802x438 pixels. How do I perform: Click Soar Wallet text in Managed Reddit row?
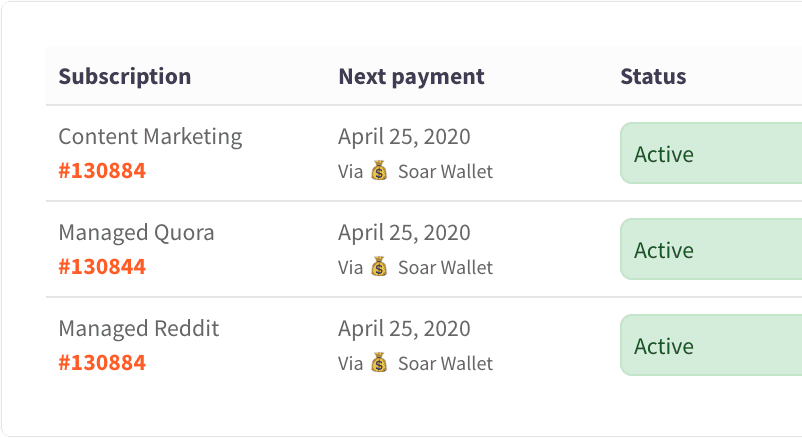coord(445,363)
